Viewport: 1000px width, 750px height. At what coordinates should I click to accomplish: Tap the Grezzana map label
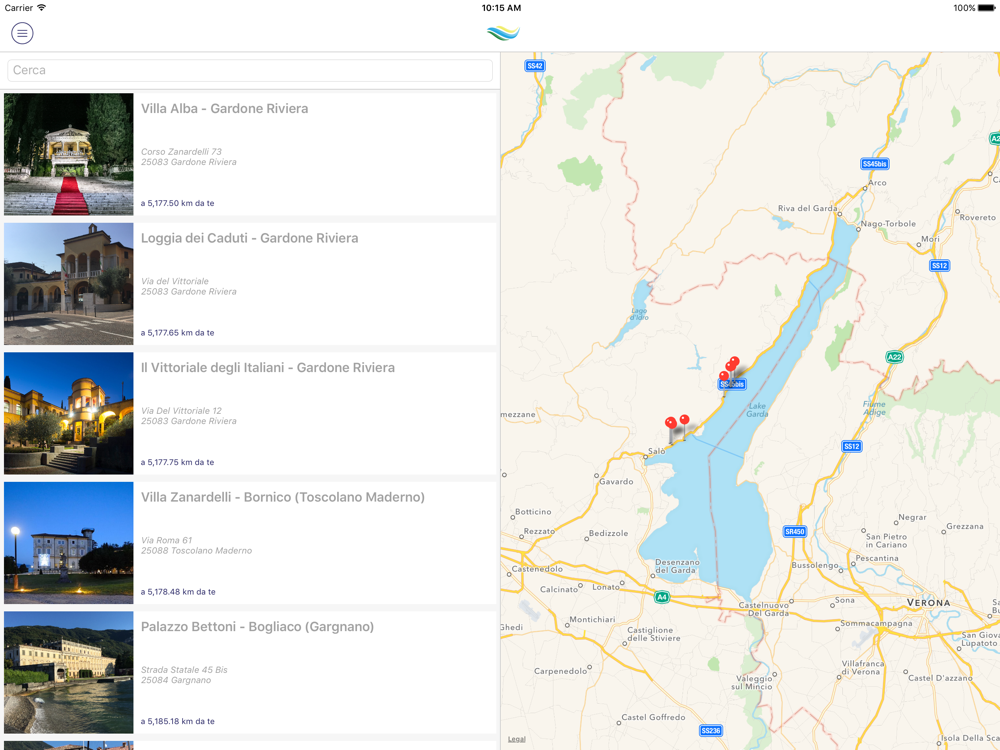click(x=965, y=526)
